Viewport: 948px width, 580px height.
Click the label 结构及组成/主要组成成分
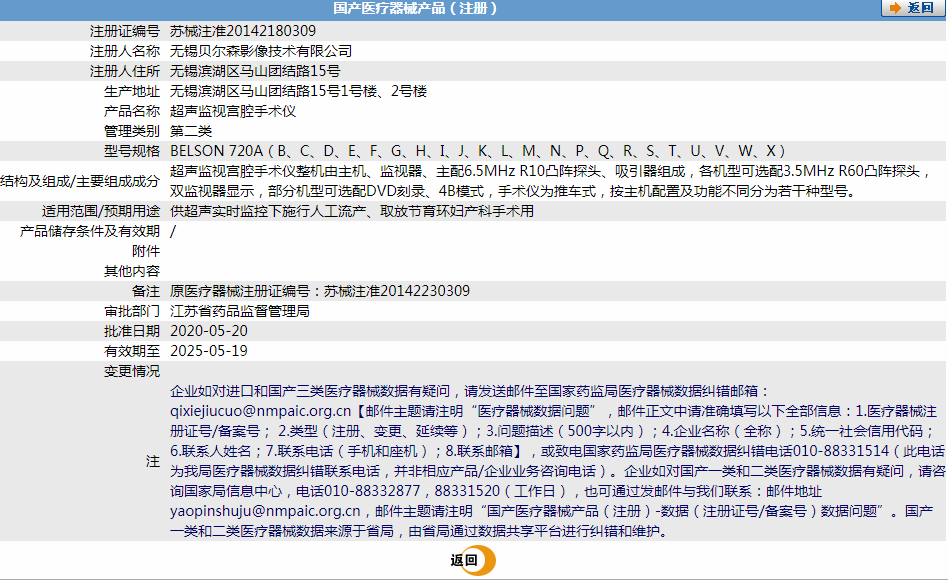[x=80, y=181]
